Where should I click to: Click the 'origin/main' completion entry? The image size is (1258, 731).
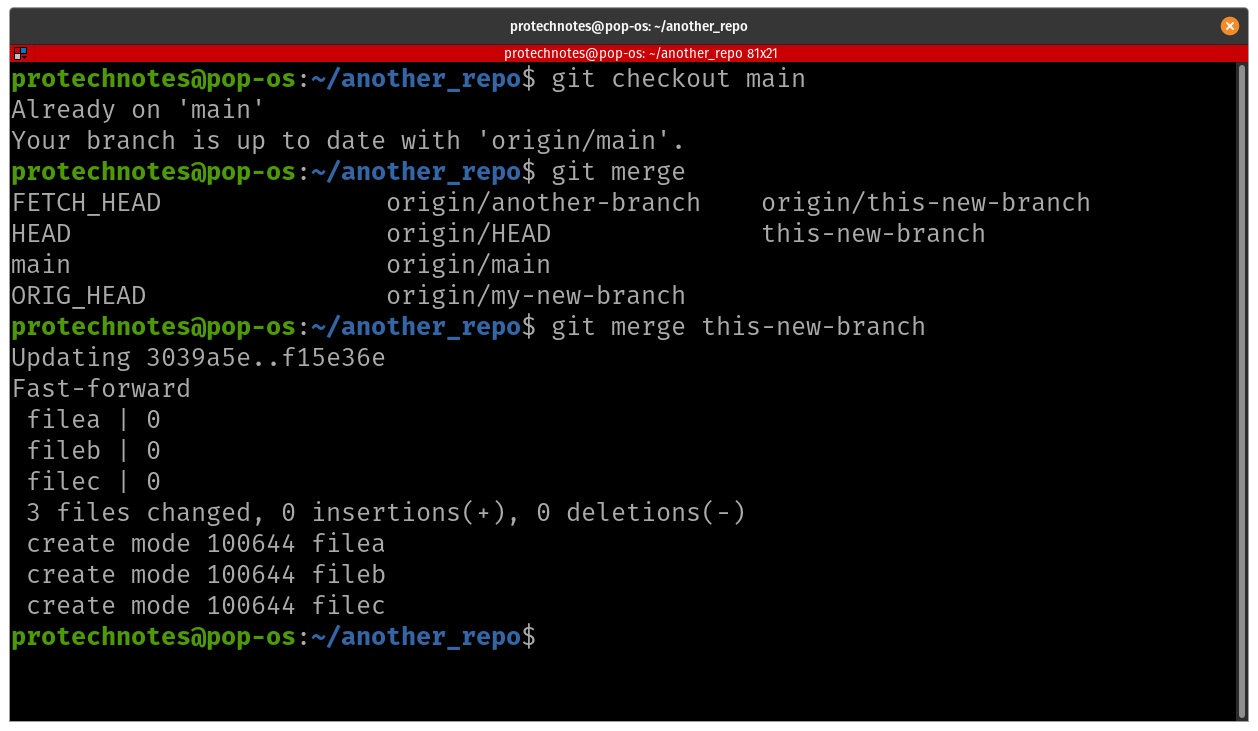pos(469,265)
